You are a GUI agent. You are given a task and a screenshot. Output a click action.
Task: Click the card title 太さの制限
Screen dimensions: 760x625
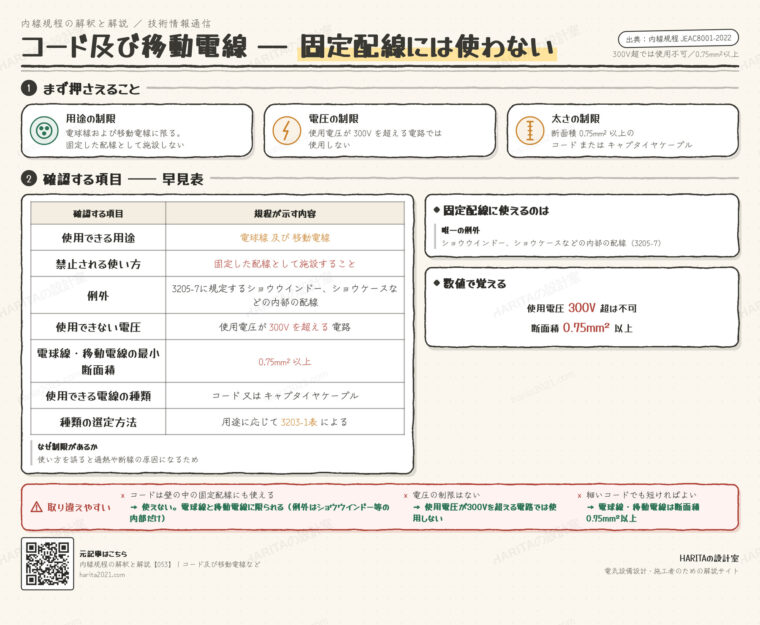click(576, 118)
